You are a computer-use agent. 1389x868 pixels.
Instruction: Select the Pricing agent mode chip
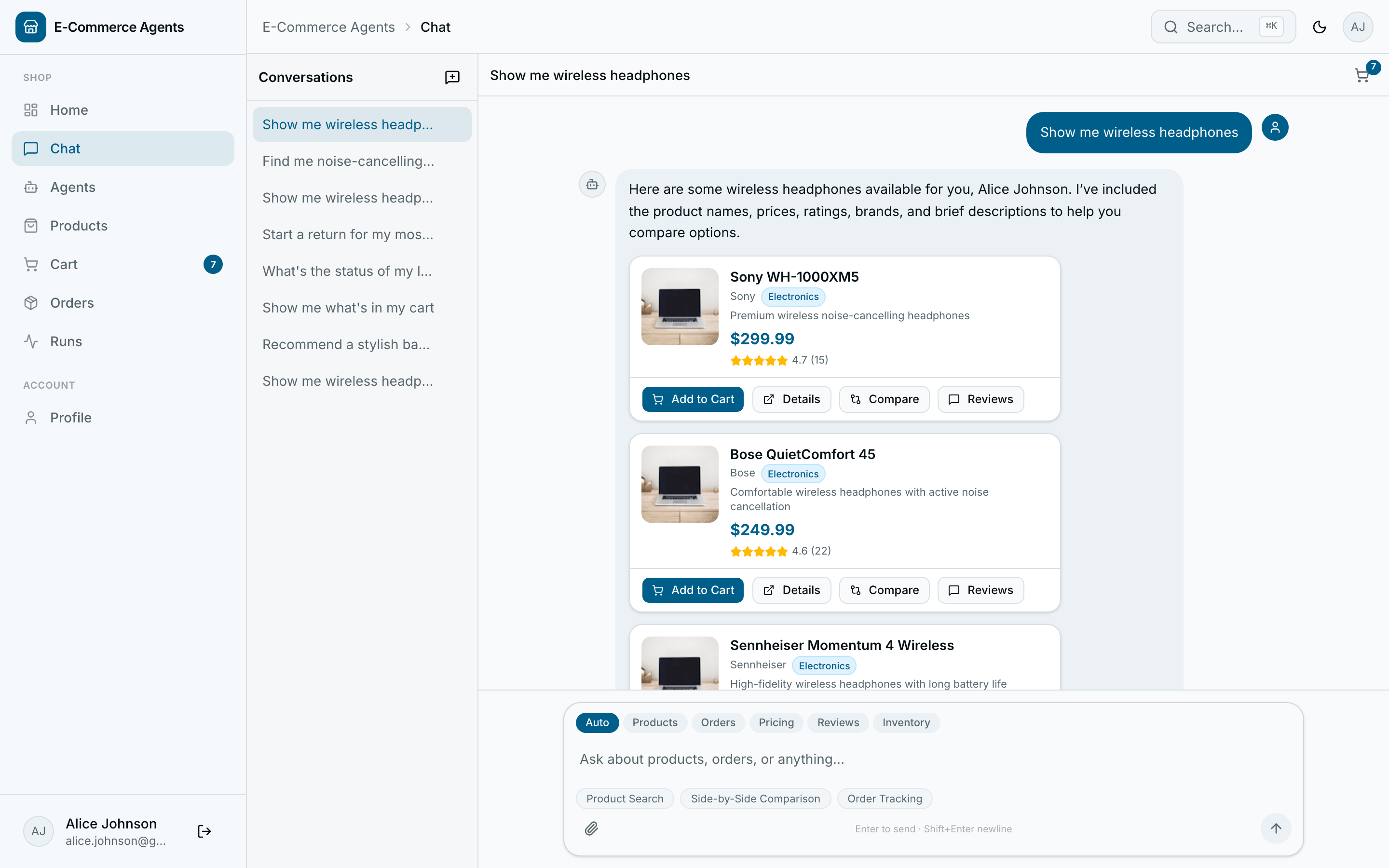pyautogui.click(x=776, y=722)
